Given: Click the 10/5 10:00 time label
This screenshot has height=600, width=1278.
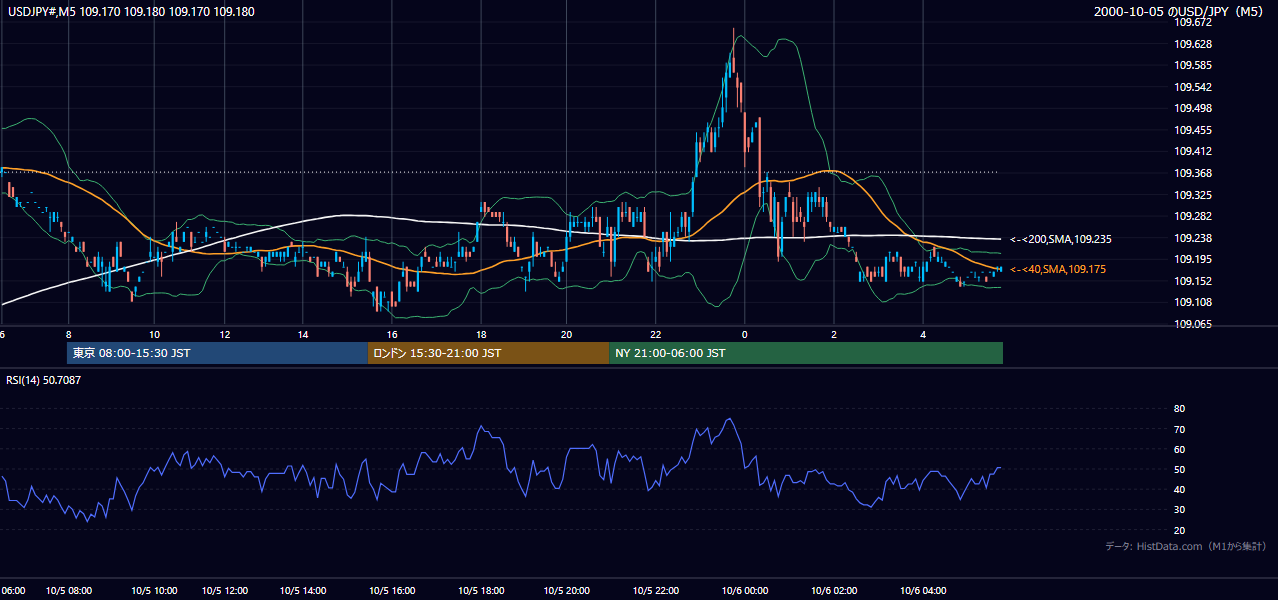Looking at the screenshot, I should (155, 591).
